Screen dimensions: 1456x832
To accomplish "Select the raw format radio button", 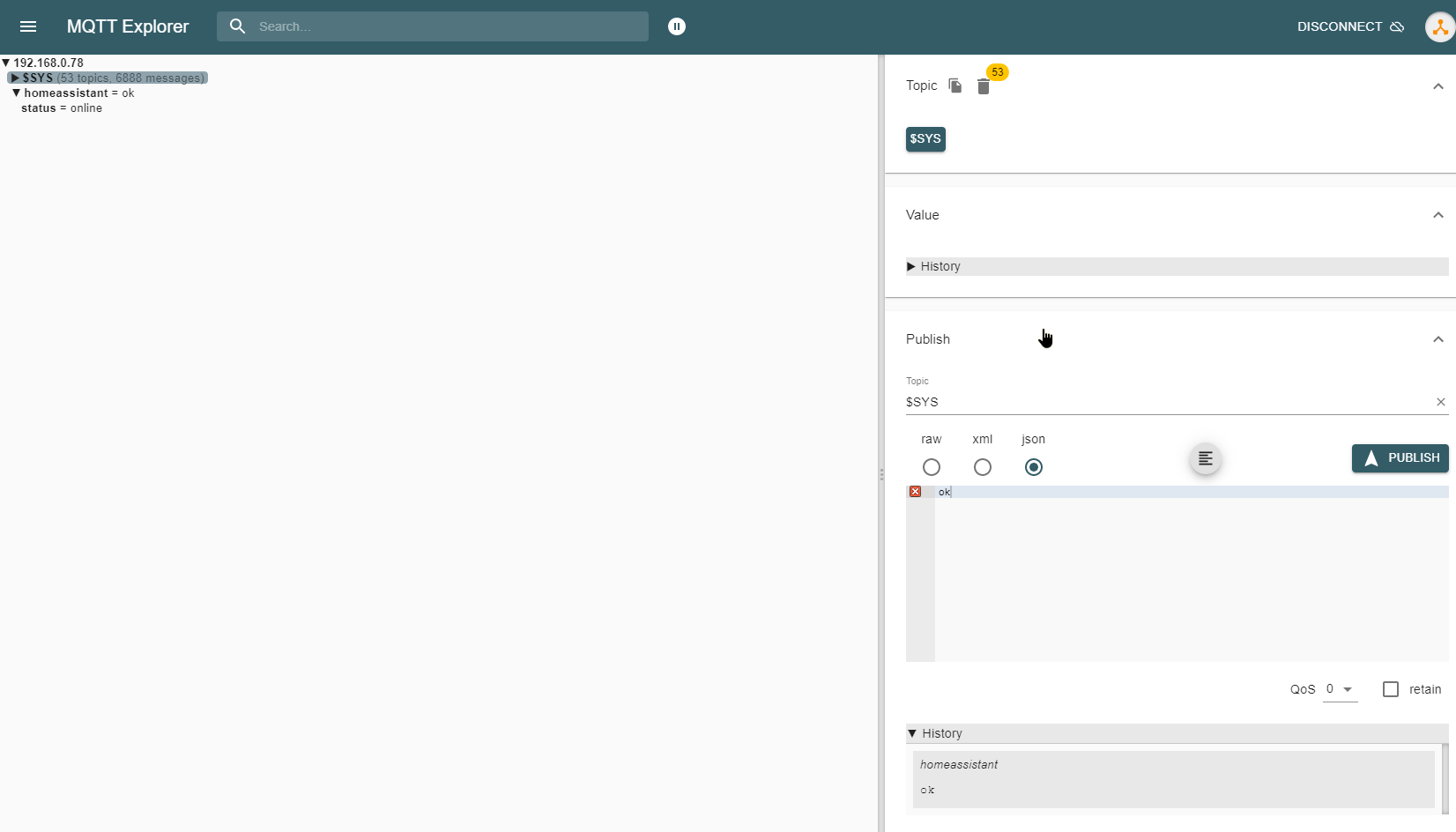I will pyautogui.click(x=932, y=467).
